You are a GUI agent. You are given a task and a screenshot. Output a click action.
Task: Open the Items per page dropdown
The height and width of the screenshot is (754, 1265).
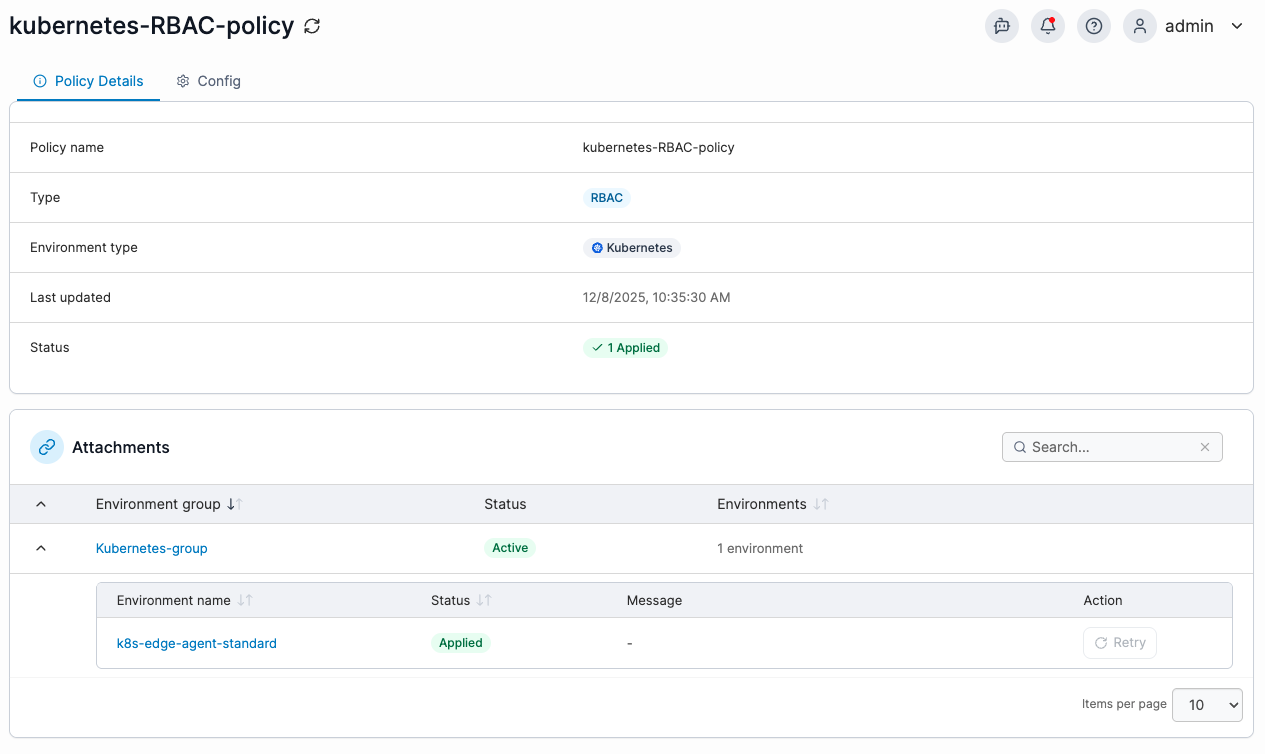pyautogui.click(x=1207, y=705)
